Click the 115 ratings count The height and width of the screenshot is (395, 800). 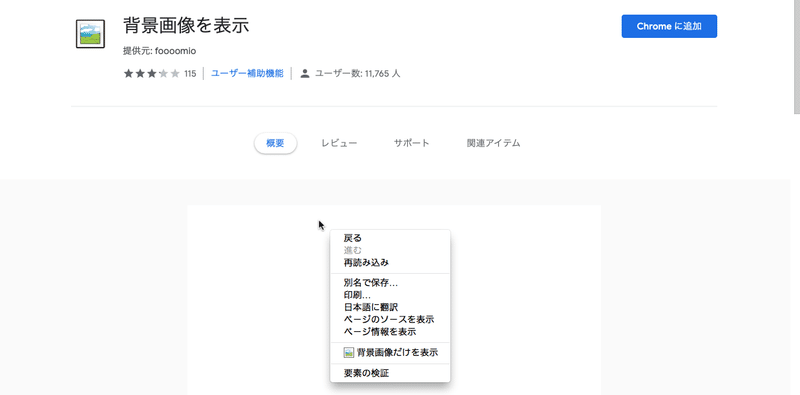[x=190, y=74]
